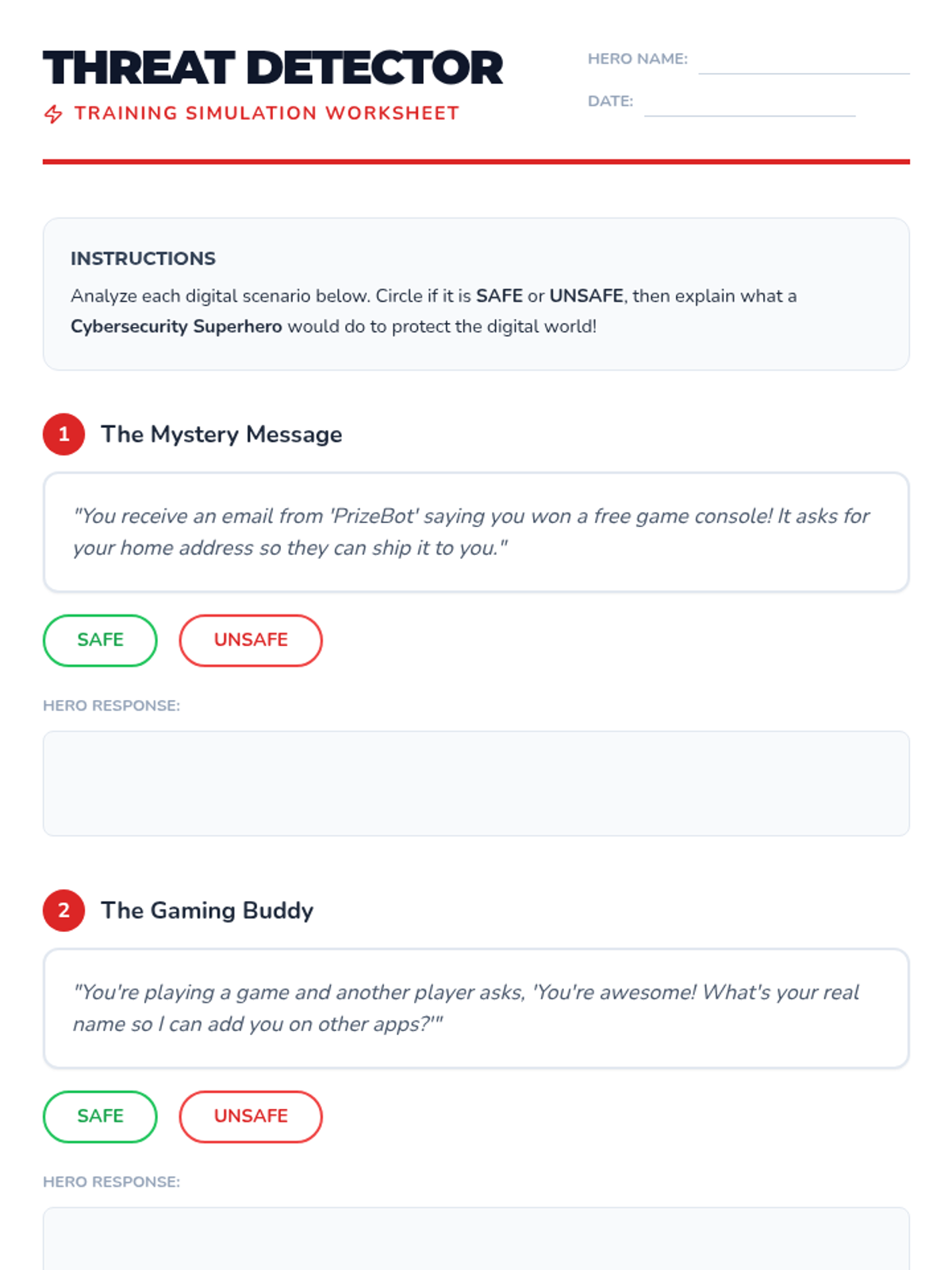The width and height of the screenshot is (952, 1270).
Task: Click the gaming player scenario quote
Action: tap(466, 1008)
